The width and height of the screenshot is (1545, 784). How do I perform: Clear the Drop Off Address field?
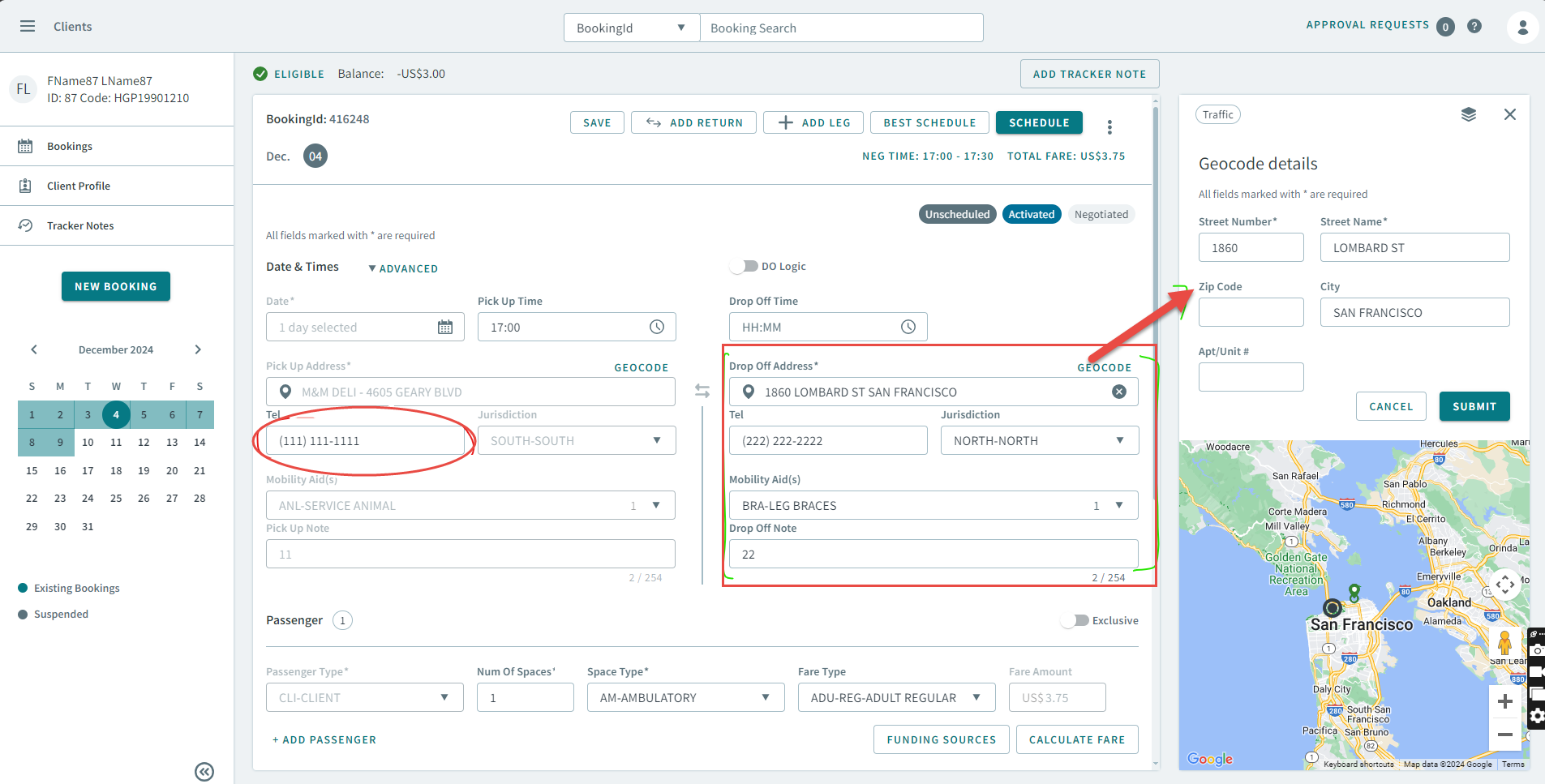point(1119,392)
